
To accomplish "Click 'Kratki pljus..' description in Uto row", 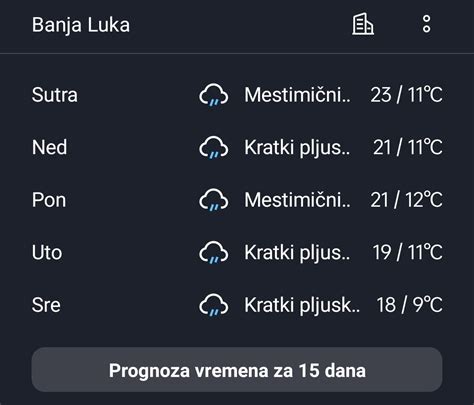I will 297,253.
